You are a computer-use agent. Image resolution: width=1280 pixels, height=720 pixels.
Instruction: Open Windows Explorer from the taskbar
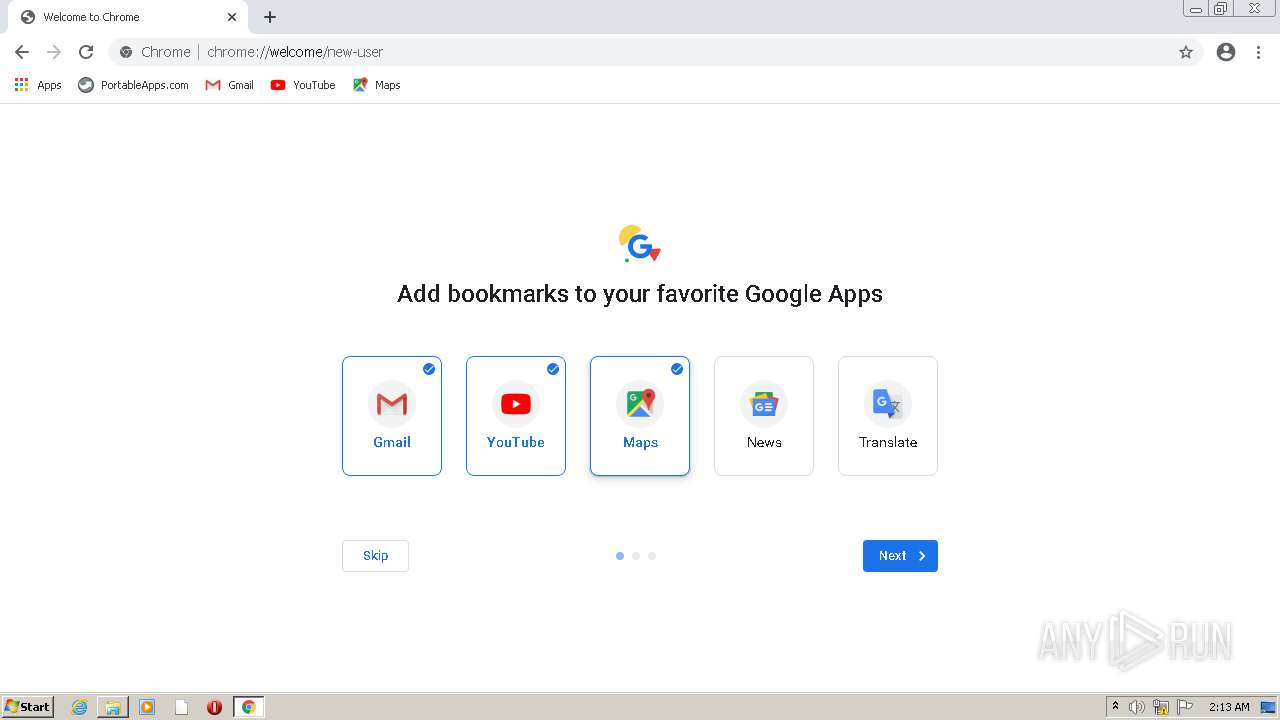pyautogui.click(x=113, y=707)
